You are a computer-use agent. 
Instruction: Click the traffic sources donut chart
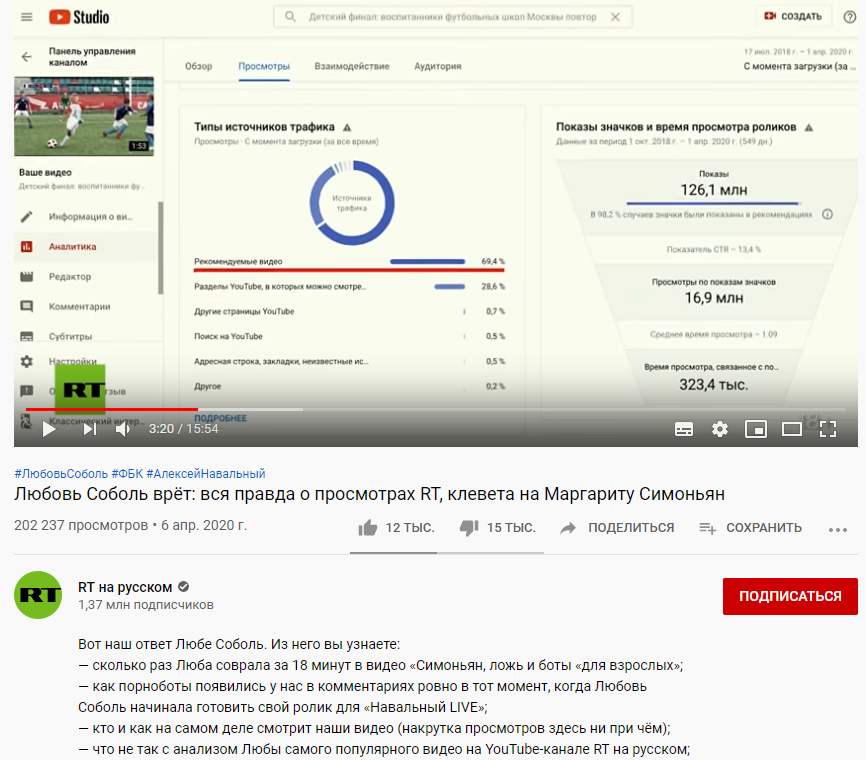tap(352, 203)
